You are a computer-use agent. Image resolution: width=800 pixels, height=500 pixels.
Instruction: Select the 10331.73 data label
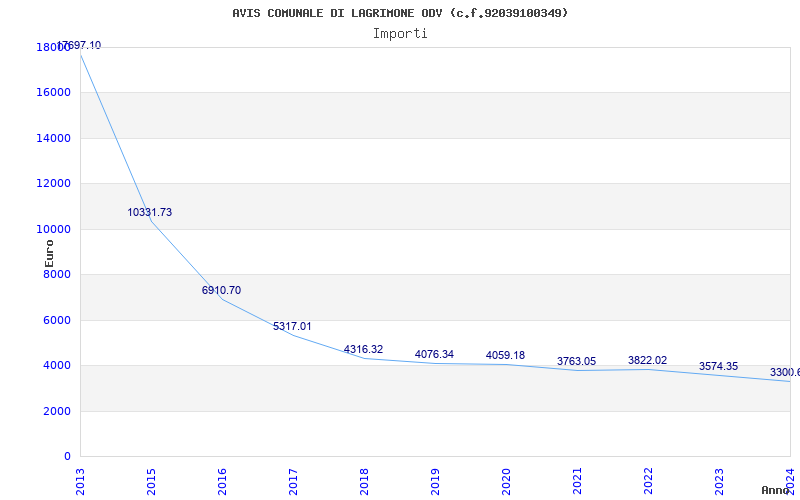(x=149, y=212)
